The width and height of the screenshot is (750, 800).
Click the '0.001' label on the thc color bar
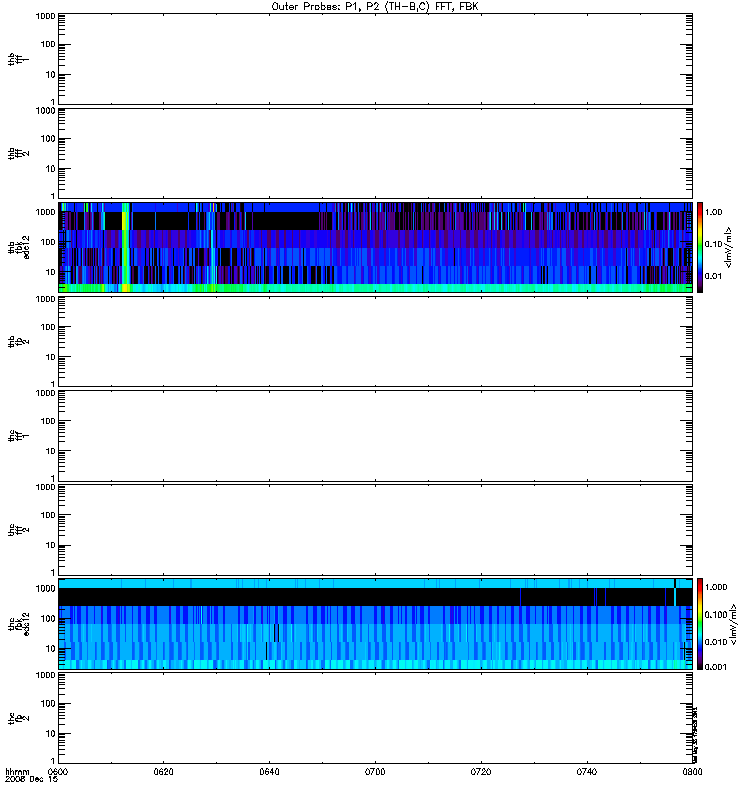[x=716, y=667]
